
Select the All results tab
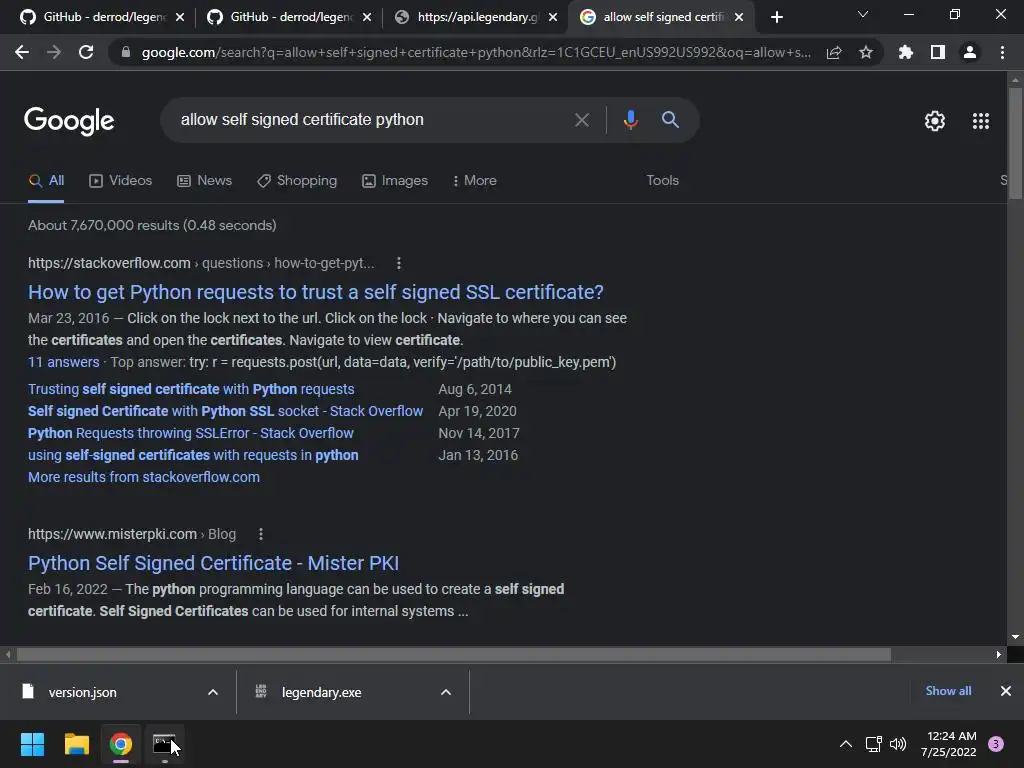click(46, 181)
